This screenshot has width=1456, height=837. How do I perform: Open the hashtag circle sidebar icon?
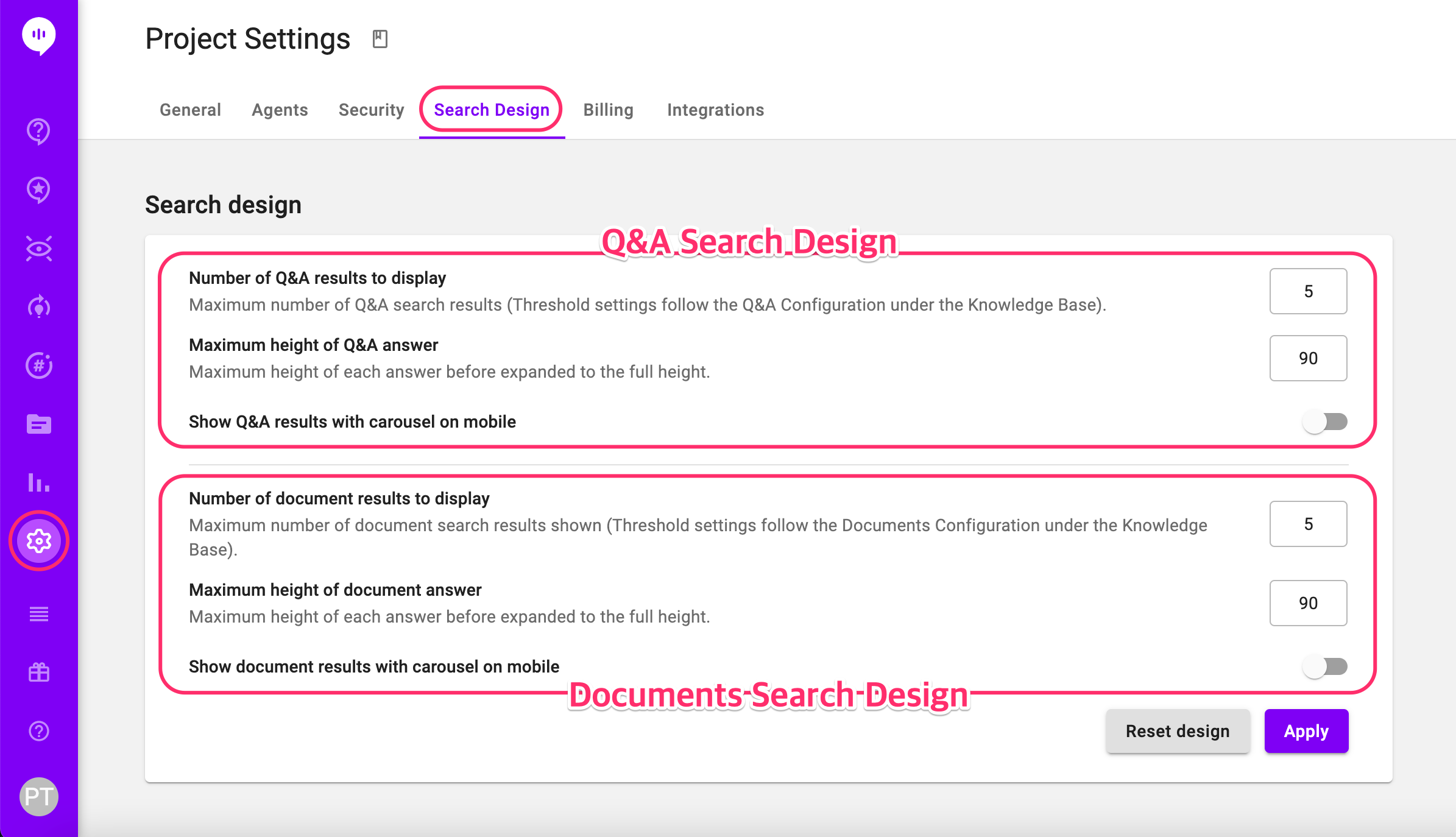click(38, 366)
